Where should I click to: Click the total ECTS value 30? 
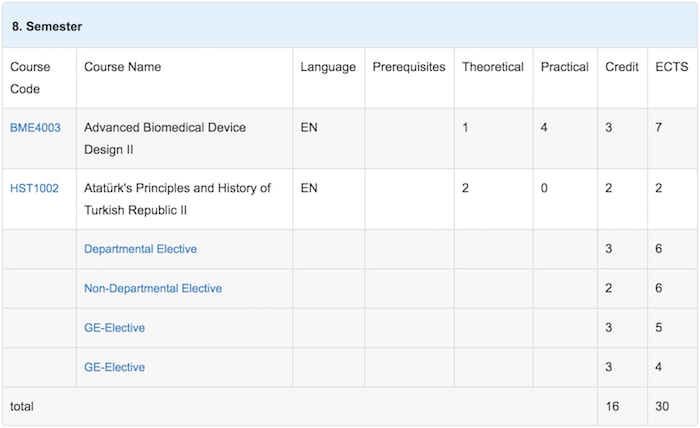tap(662, 407)
